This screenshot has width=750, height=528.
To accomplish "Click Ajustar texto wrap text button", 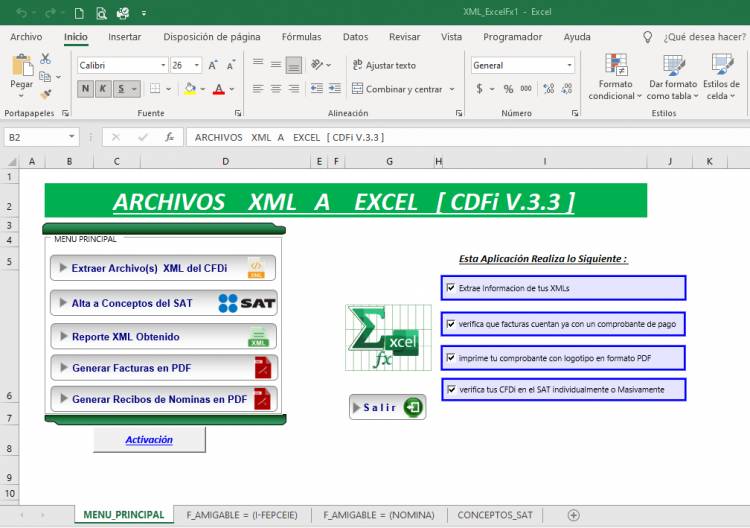I will pyautogui.click(x=384, y=65).
